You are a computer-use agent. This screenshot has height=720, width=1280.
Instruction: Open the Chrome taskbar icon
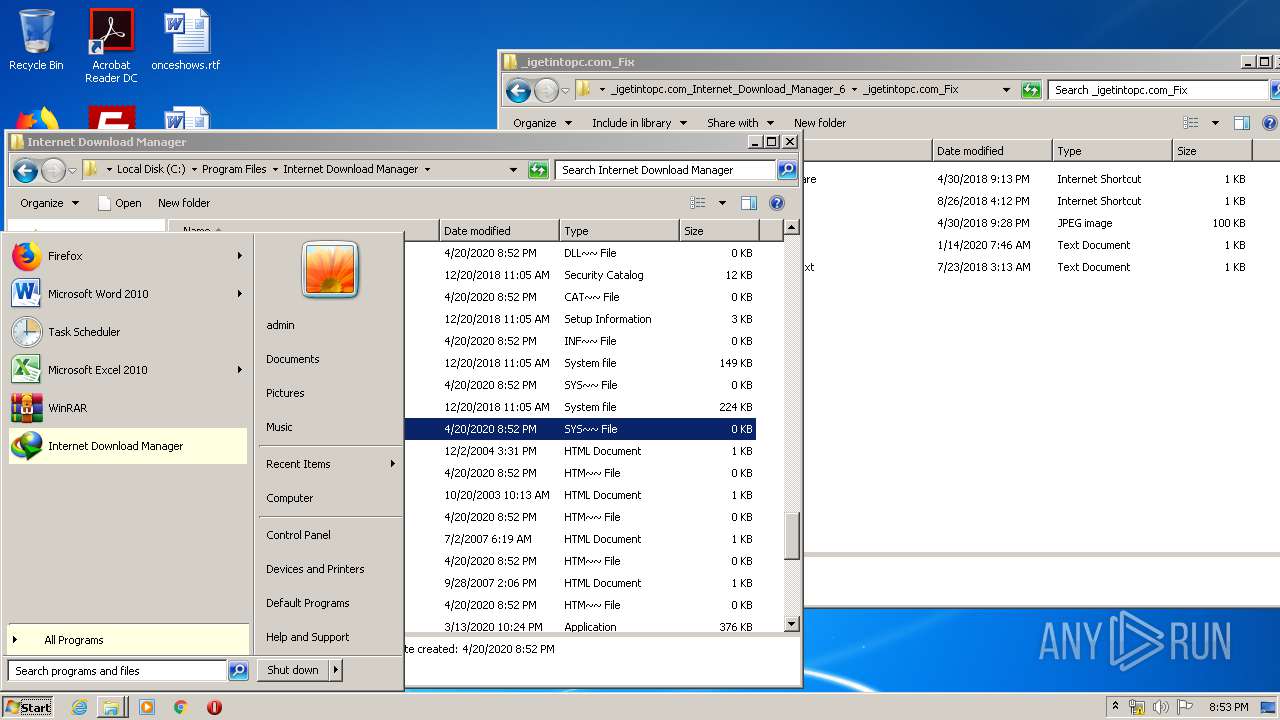tap(180, 707)
